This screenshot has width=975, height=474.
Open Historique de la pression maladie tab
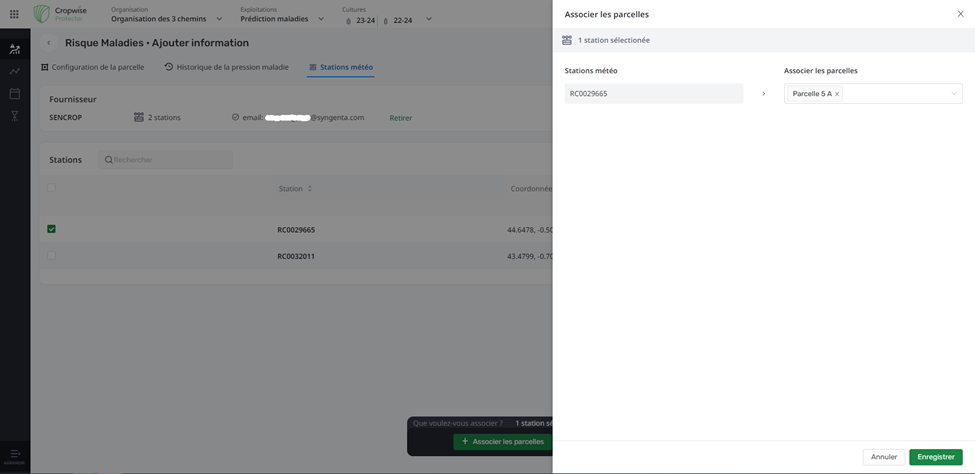[x=227, y=67]
